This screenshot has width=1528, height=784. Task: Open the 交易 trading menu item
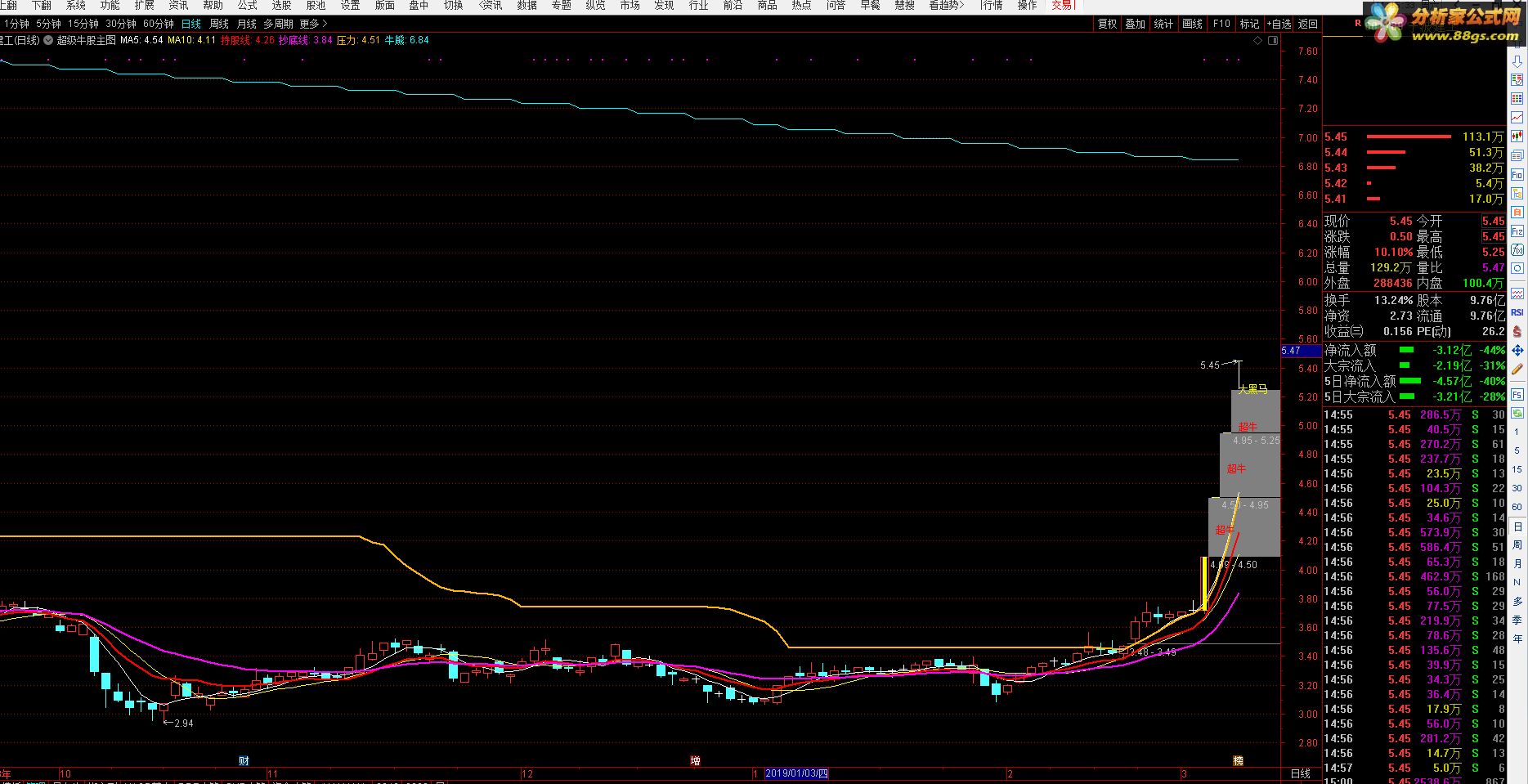[1063, 6]
